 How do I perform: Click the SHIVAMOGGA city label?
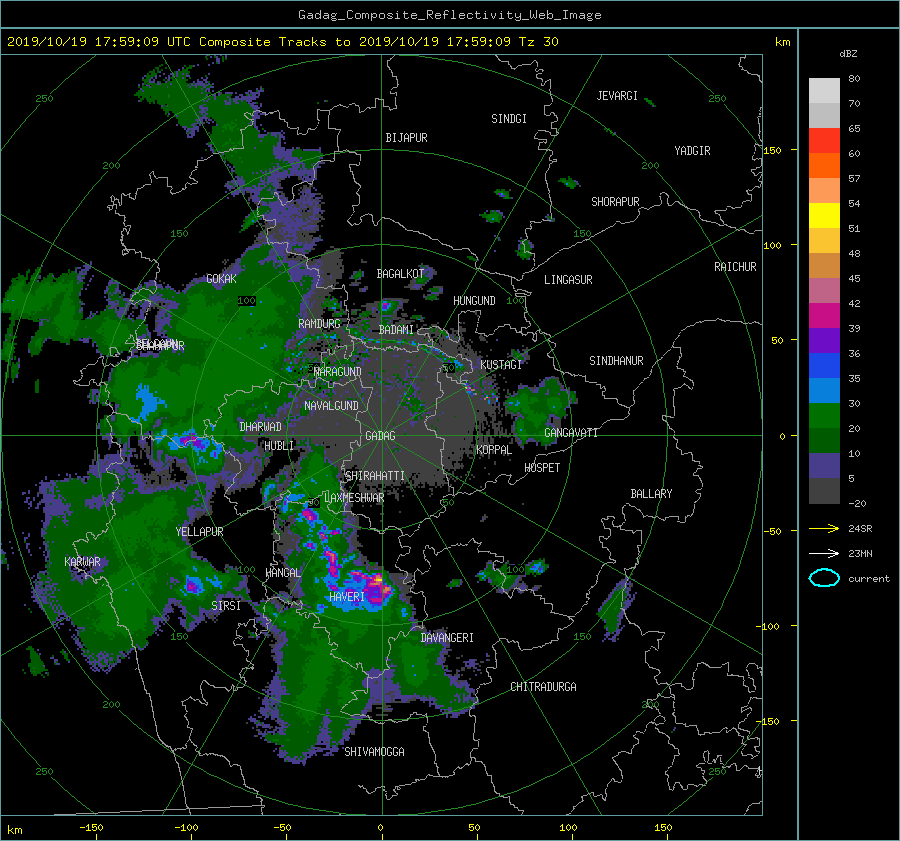click(374, 752)
